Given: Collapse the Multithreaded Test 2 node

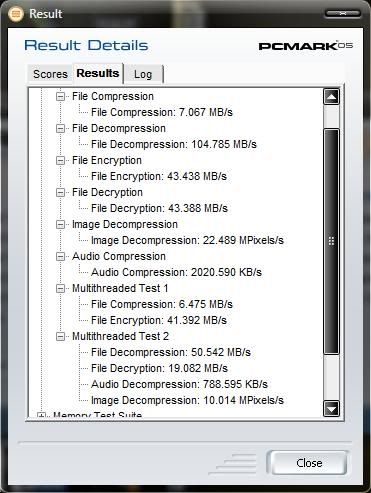Looking at the screenshot, I should coord(60,337).
